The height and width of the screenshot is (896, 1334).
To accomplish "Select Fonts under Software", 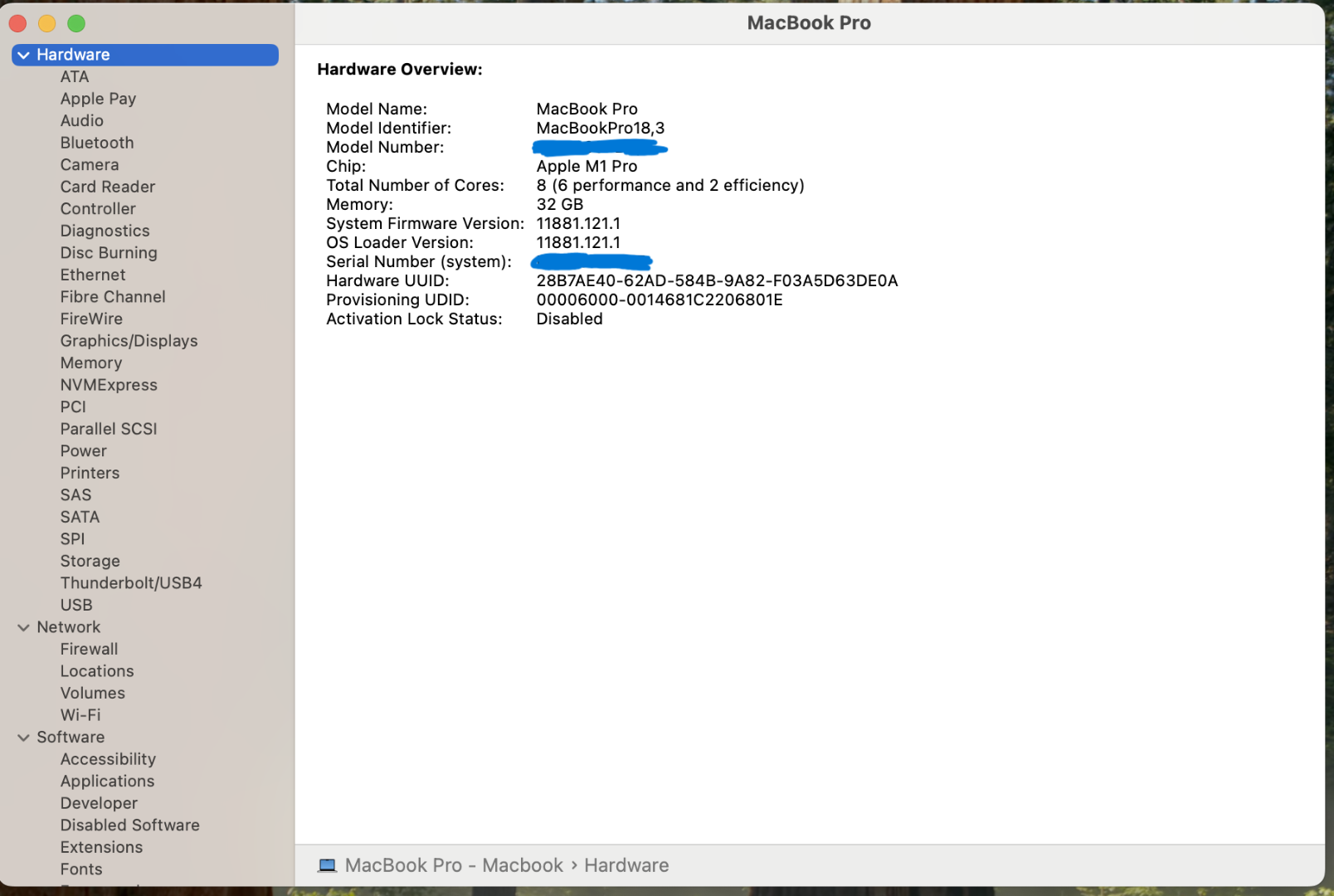I will point(81,869).
